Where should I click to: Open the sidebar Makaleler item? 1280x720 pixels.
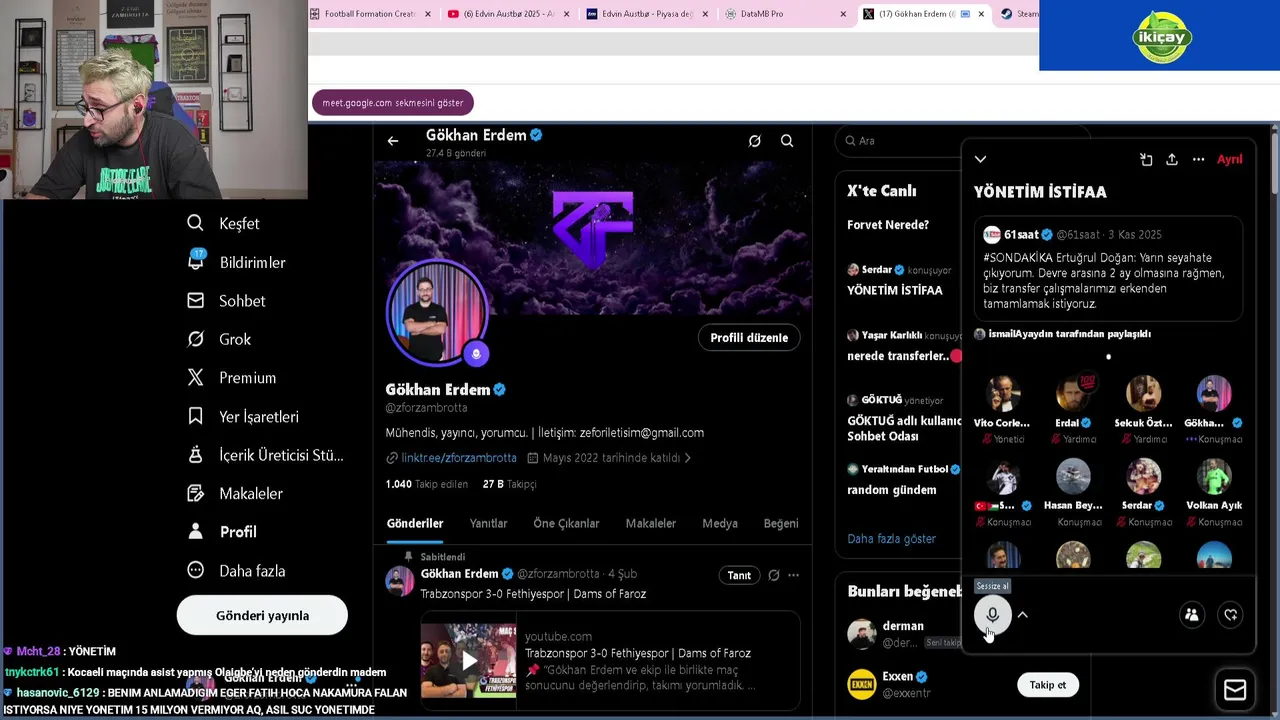235,493
